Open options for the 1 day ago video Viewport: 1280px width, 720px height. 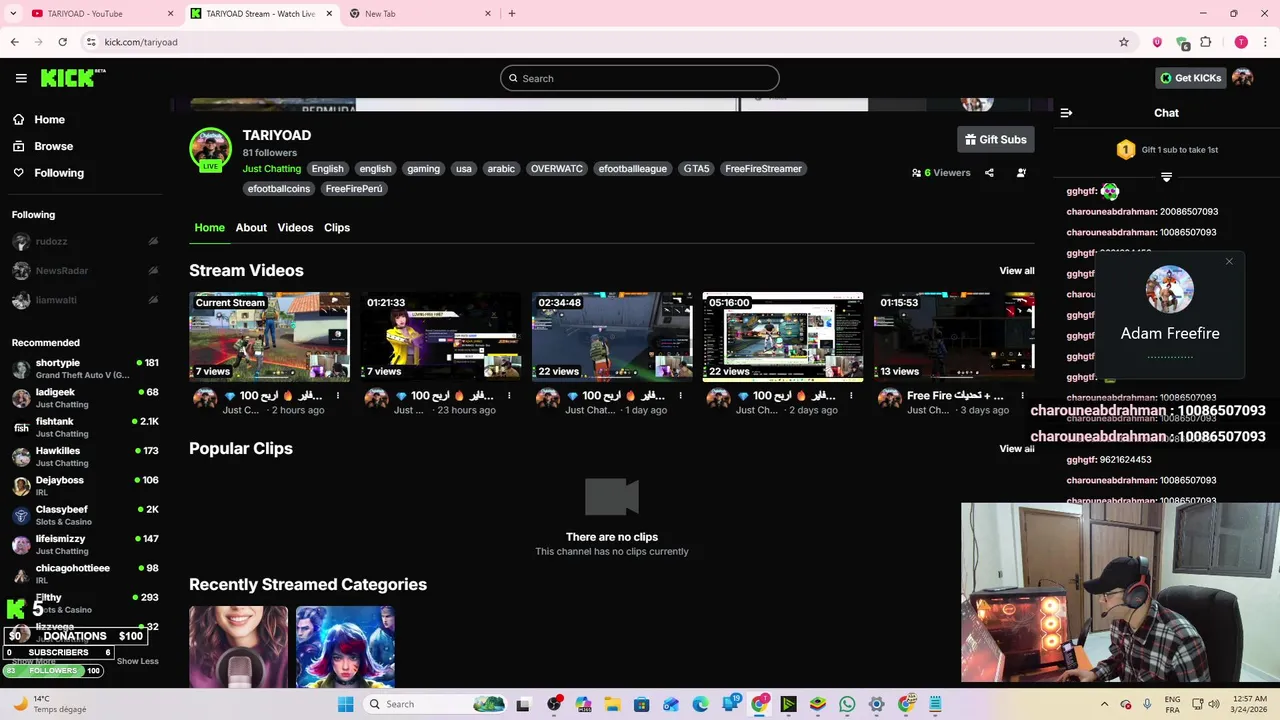pos(680,396)
